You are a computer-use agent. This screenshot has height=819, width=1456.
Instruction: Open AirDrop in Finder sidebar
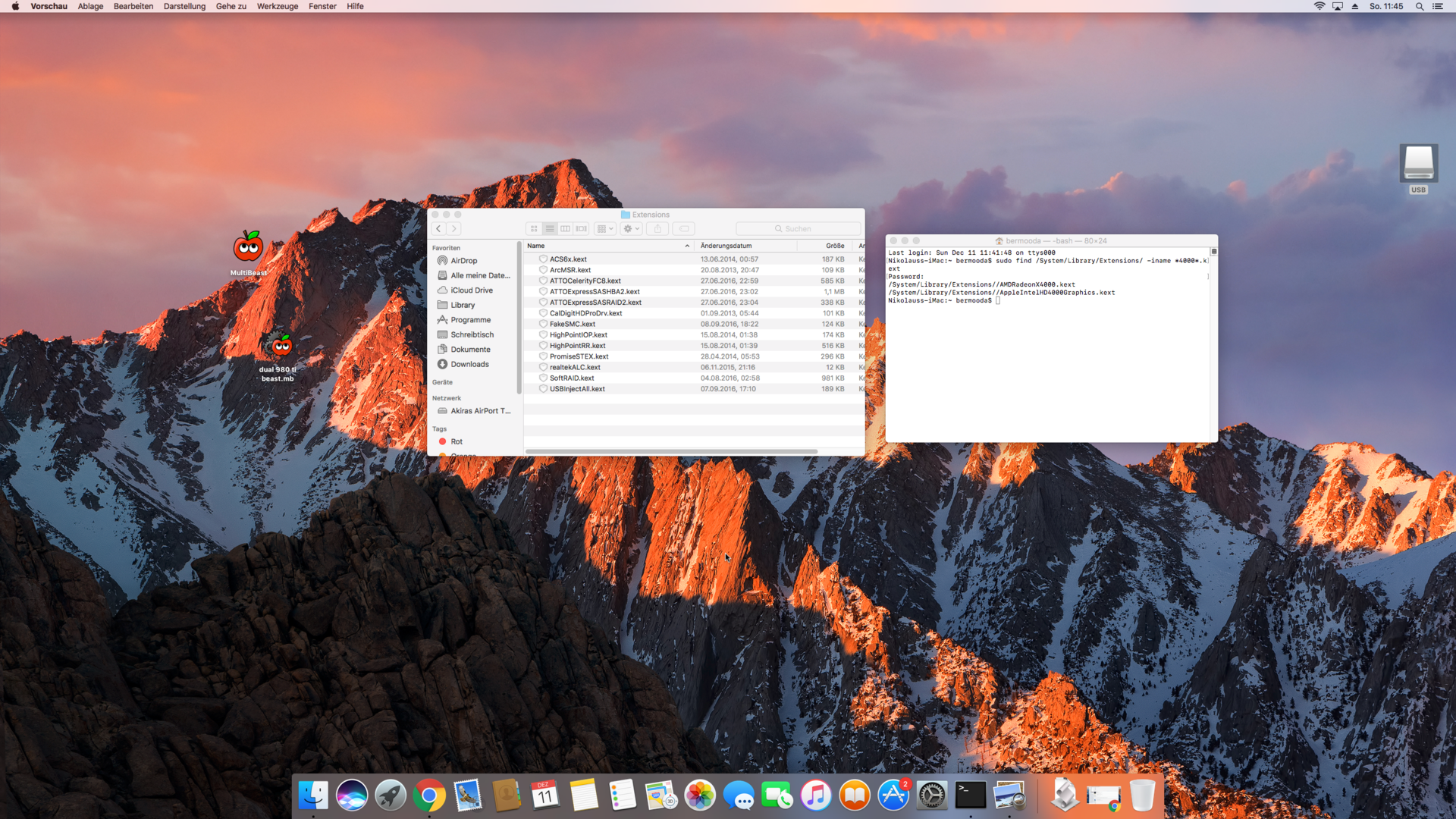pyautogui.click(x=463, y=260)
